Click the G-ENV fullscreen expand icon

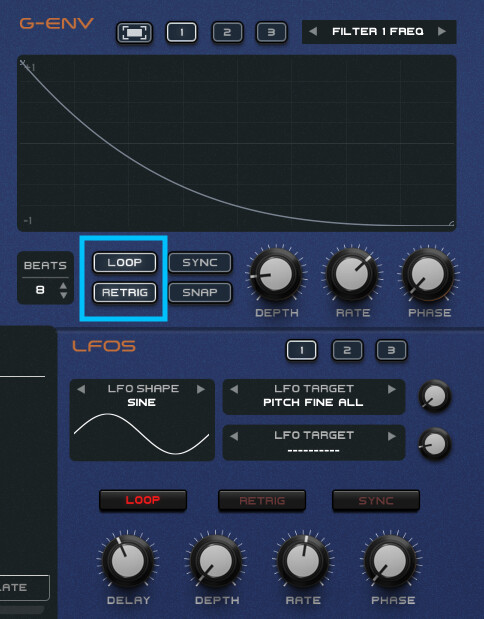pos(134,32)
